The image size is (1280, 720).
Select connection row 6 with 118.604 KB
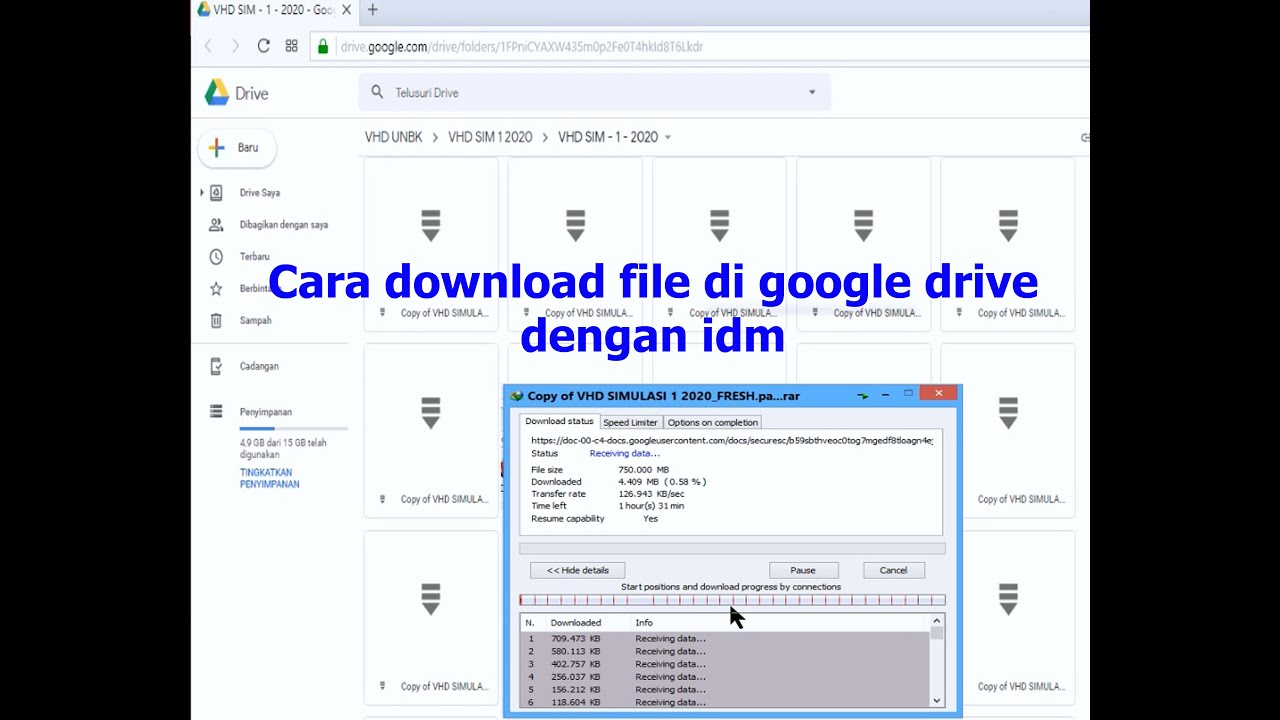(725, 702)
